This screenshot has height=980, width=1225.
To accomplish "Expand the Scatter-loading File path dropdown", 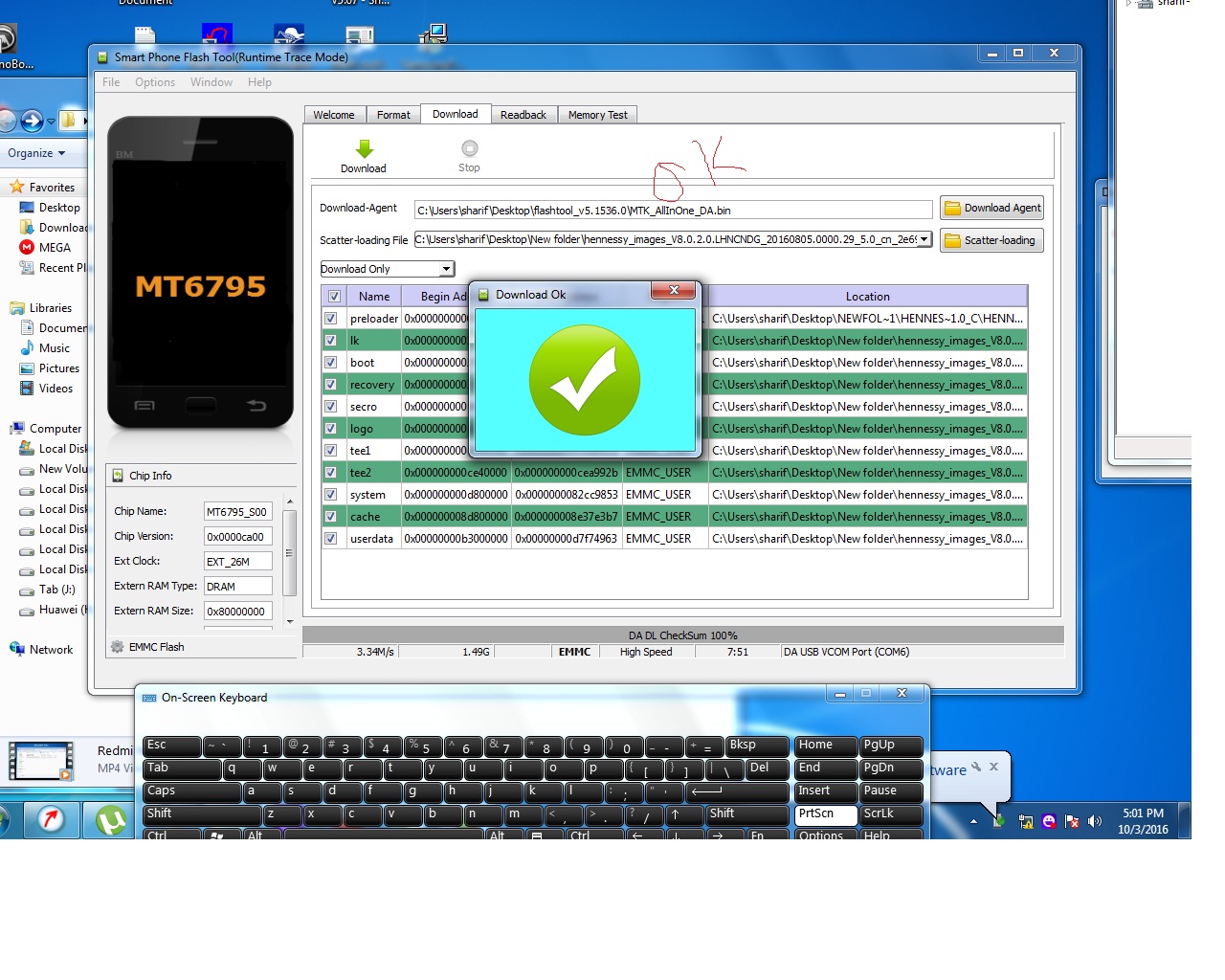I will (924, 239).
